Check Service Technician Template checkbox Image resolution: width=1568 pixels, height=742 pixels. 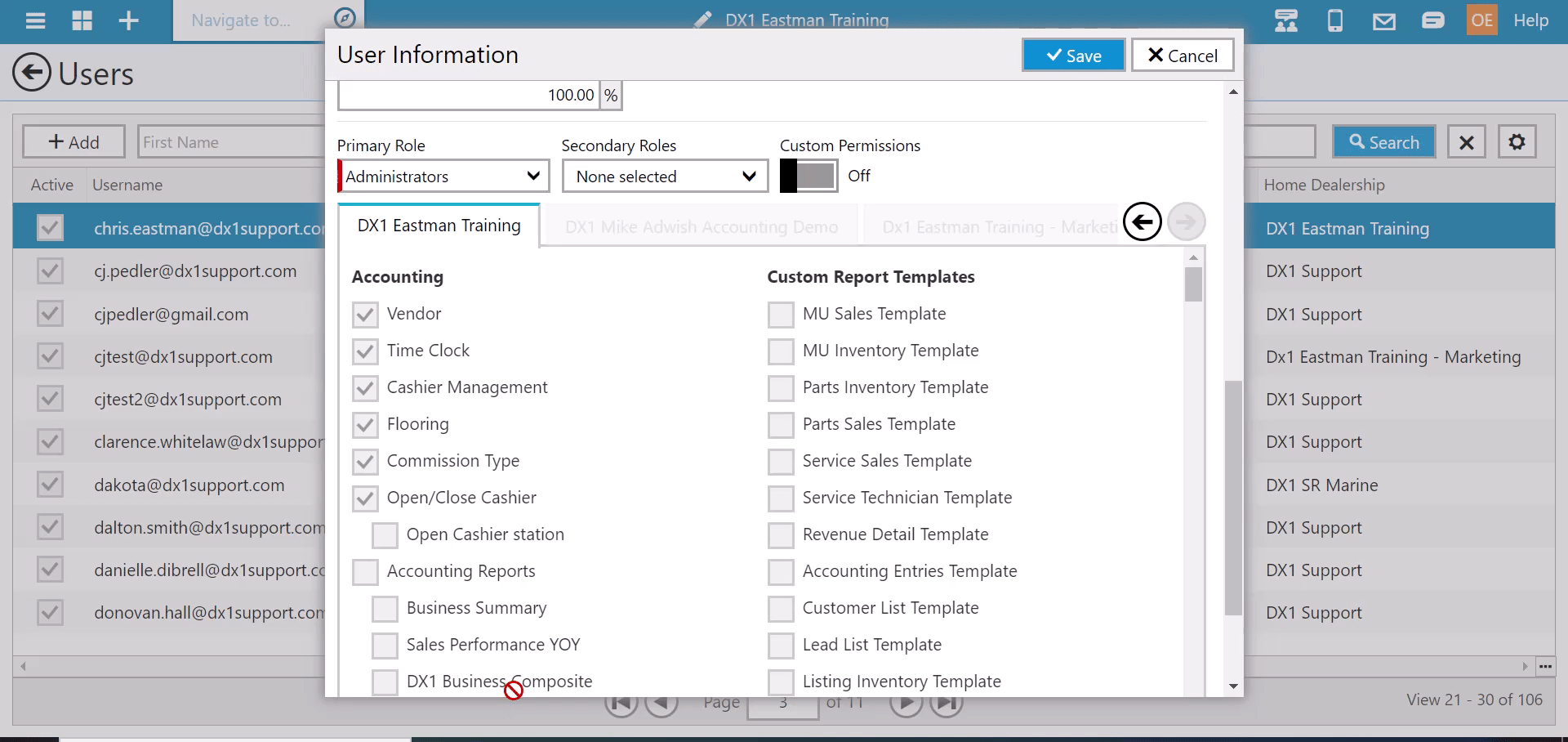[x=781, y=498]
